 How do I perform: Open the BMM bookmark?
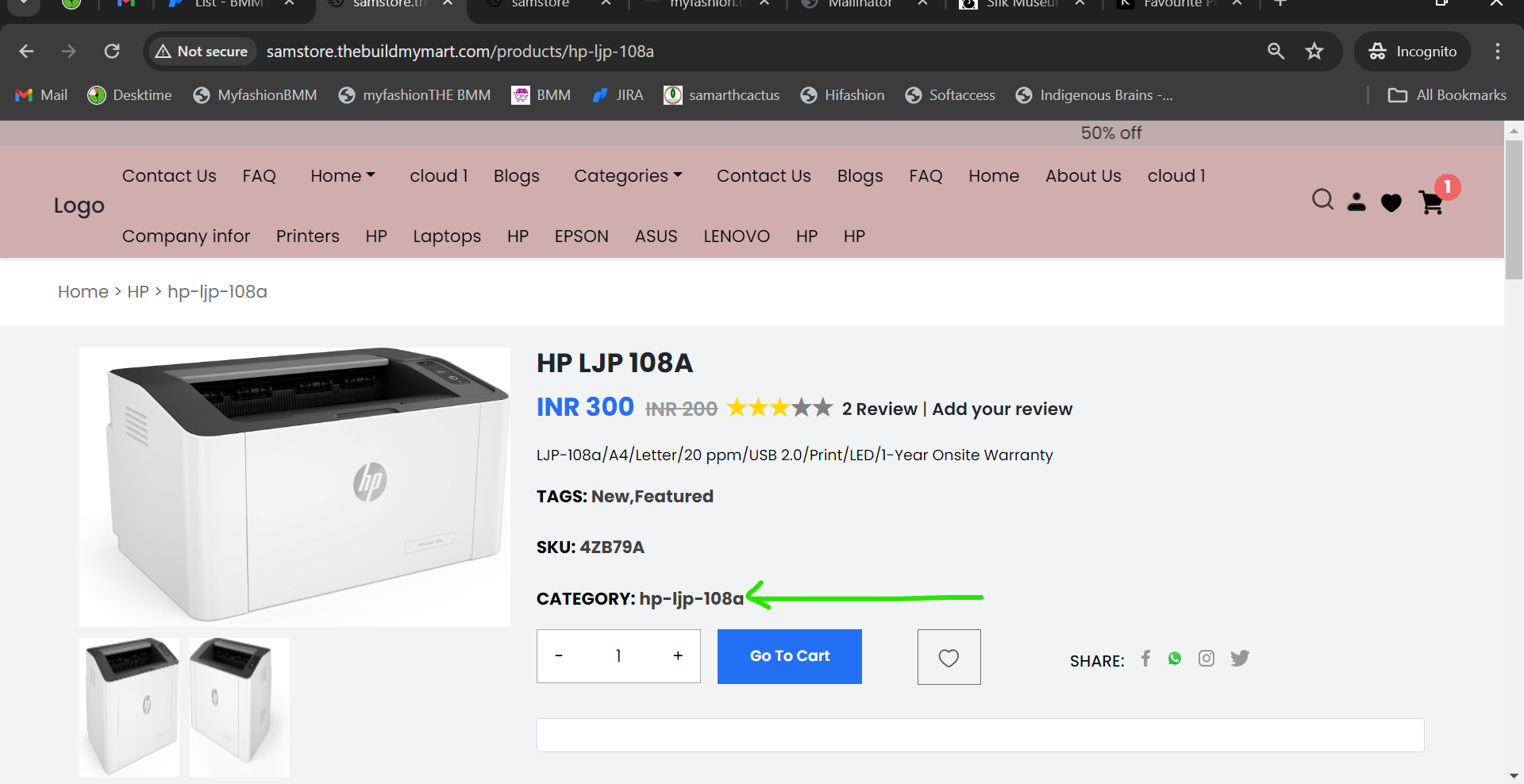541,95
